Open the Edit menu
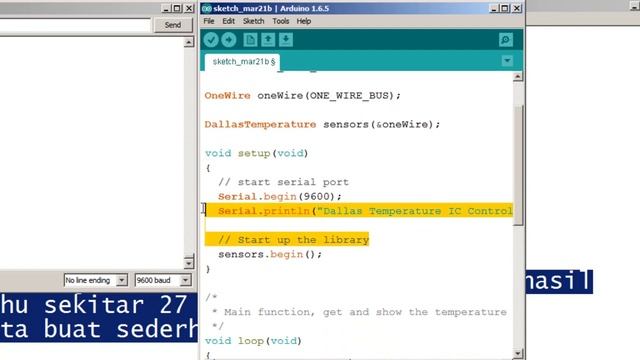This screenshot has height=360, width=640. pos(228,21)
